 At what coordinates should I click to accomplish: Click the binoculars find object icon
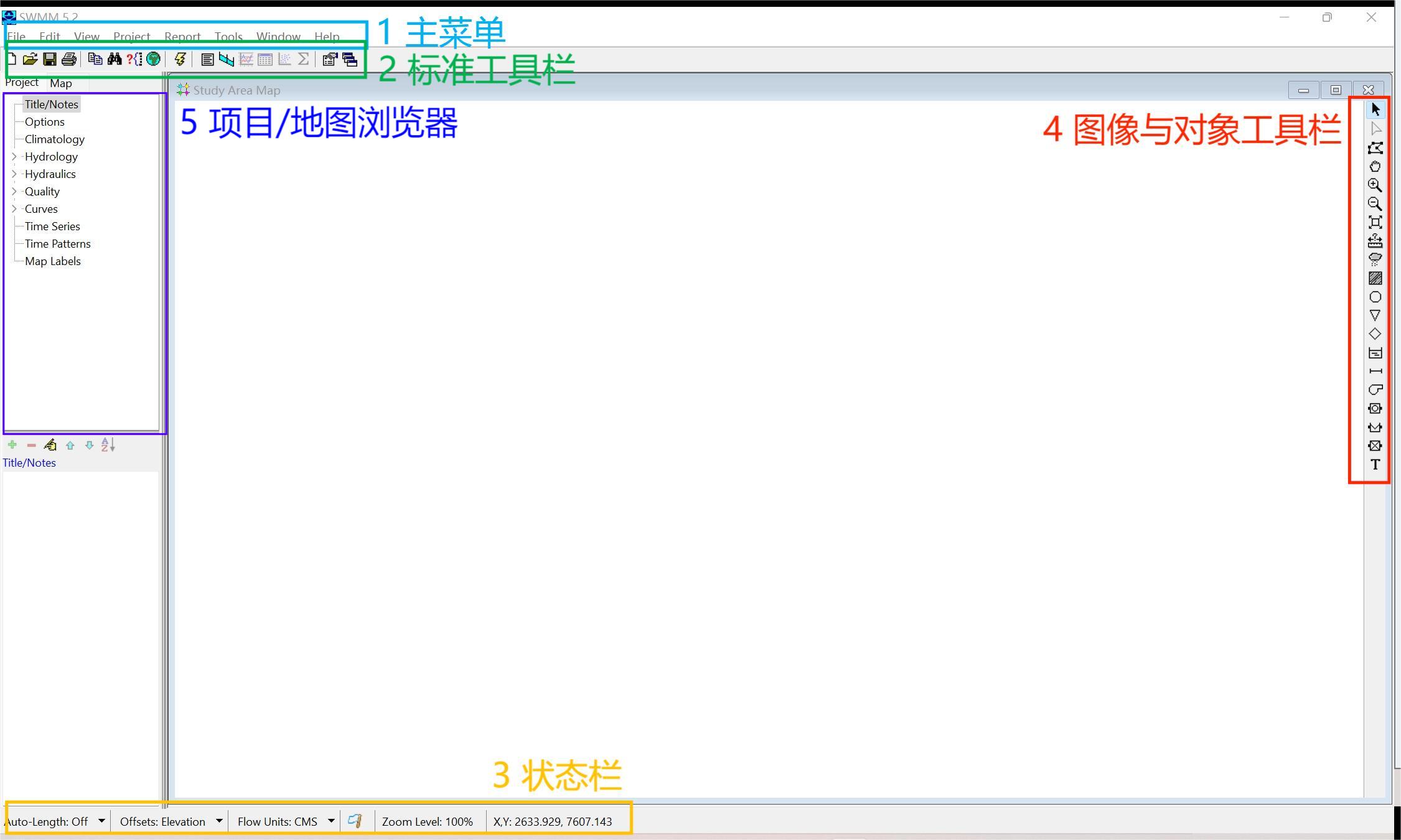[x=115, y=59]
